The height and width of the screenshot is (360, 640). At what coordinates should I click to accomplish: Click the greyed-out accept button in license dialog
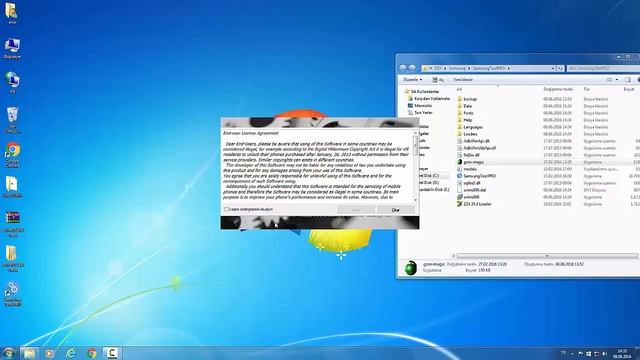pos(356,210)
